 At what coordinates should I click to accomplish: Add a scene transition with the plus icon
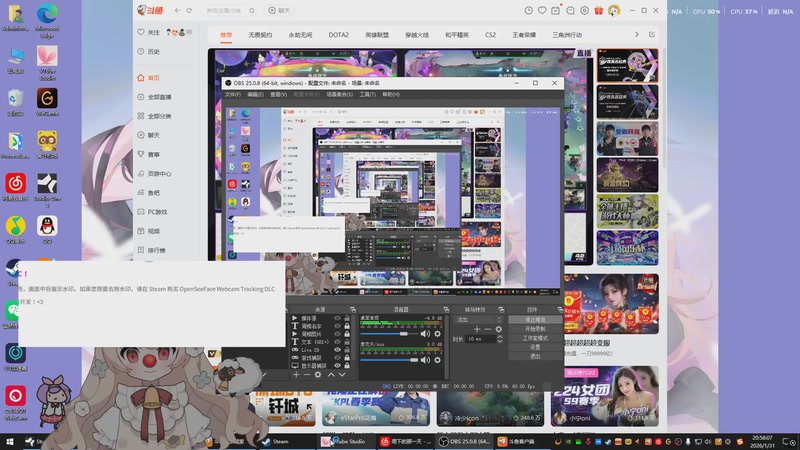tap(477, 329)
